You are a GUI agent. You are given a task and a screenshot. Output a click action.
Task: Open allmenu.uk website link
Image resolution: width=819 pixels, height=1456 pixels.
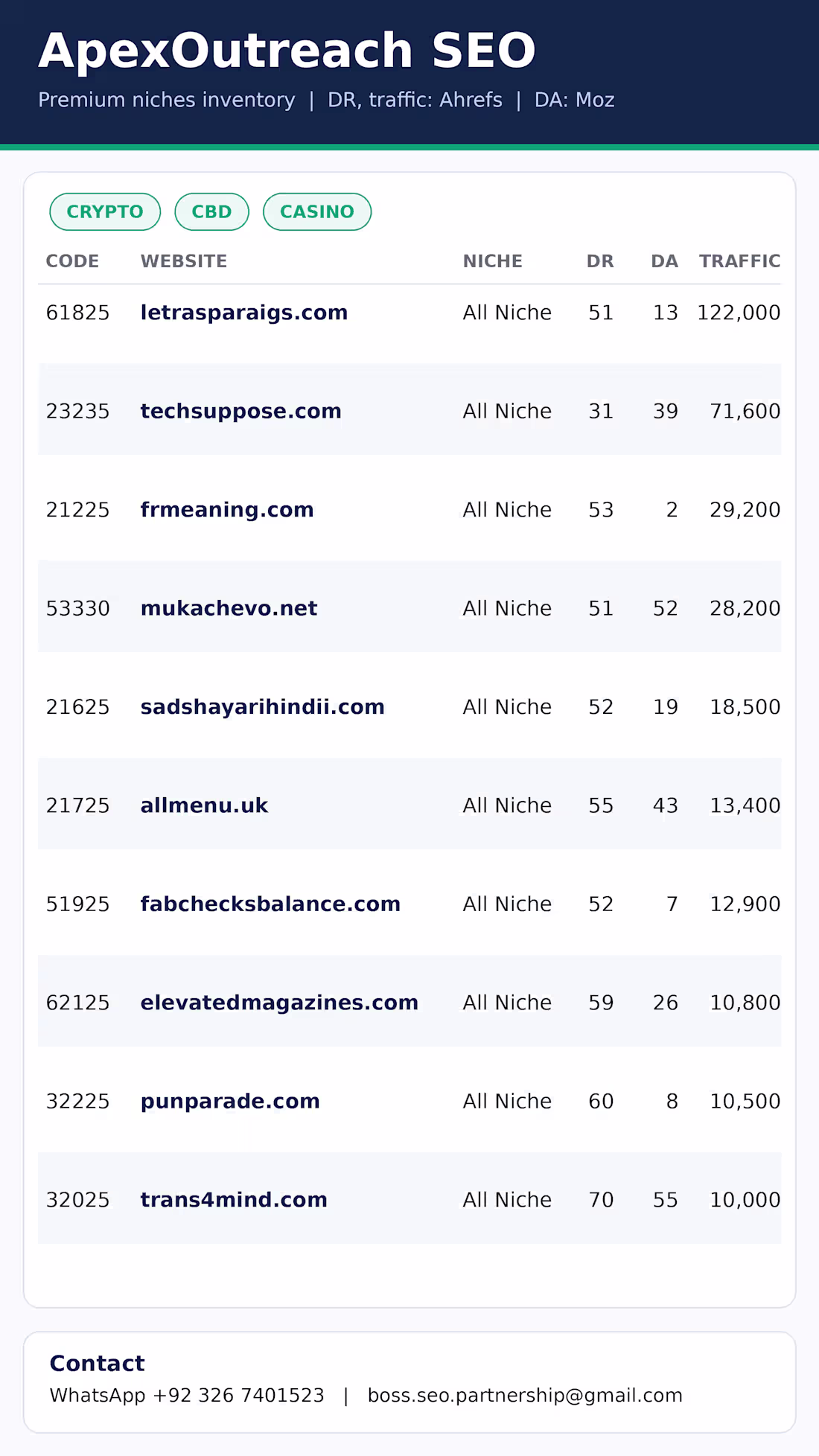[x=205, y=805]
